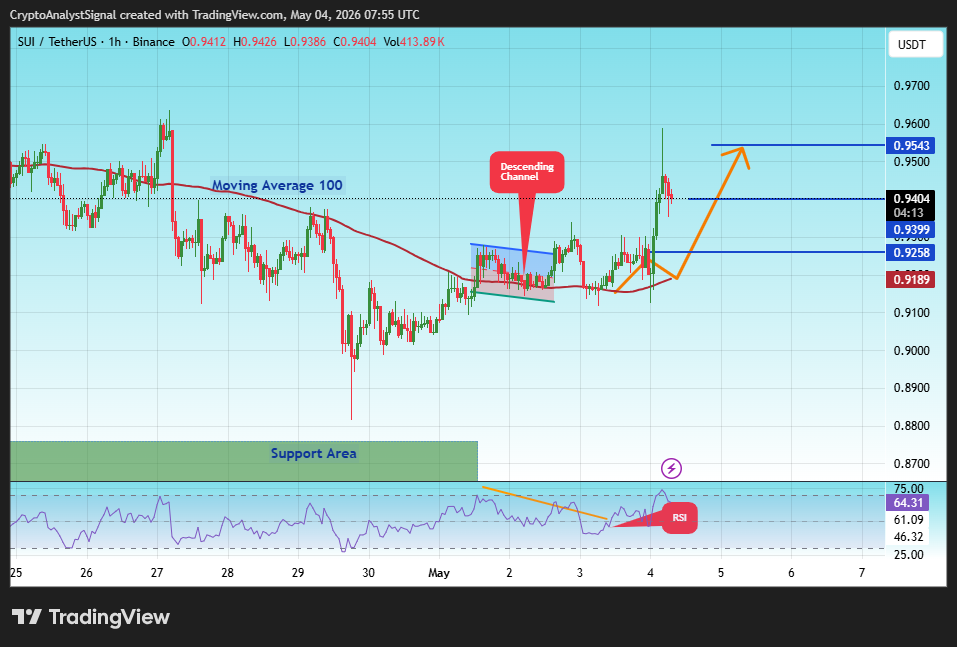Click the 7 date on time axis
The image size is (957, 647).
coord(862,573)
